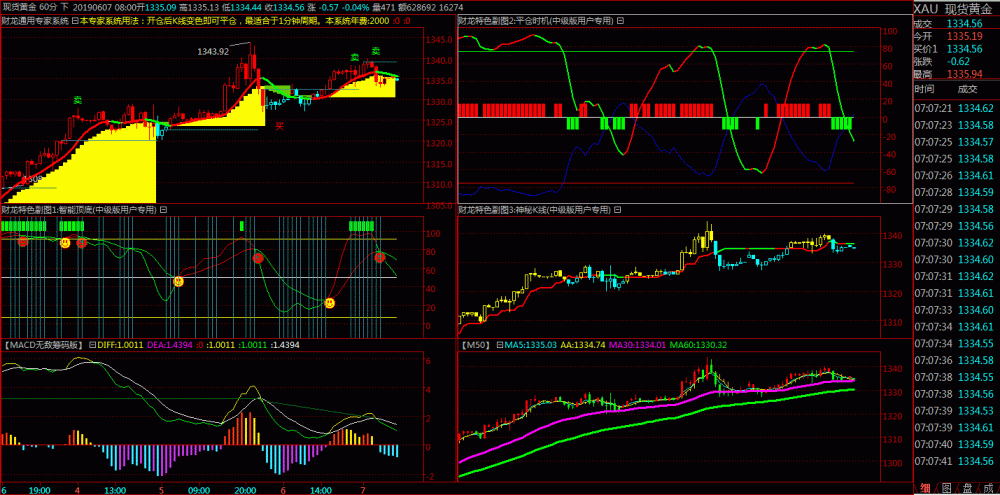Click the yellow smiley marker near level 20
This screenshot has height=495, width=1000.
tap(330, 303)
